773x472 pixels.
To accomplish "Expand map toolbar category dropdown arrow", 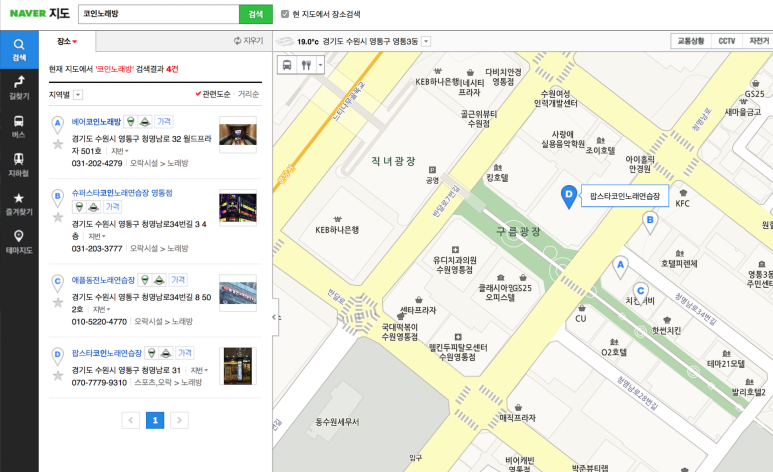I will (320, 65).
